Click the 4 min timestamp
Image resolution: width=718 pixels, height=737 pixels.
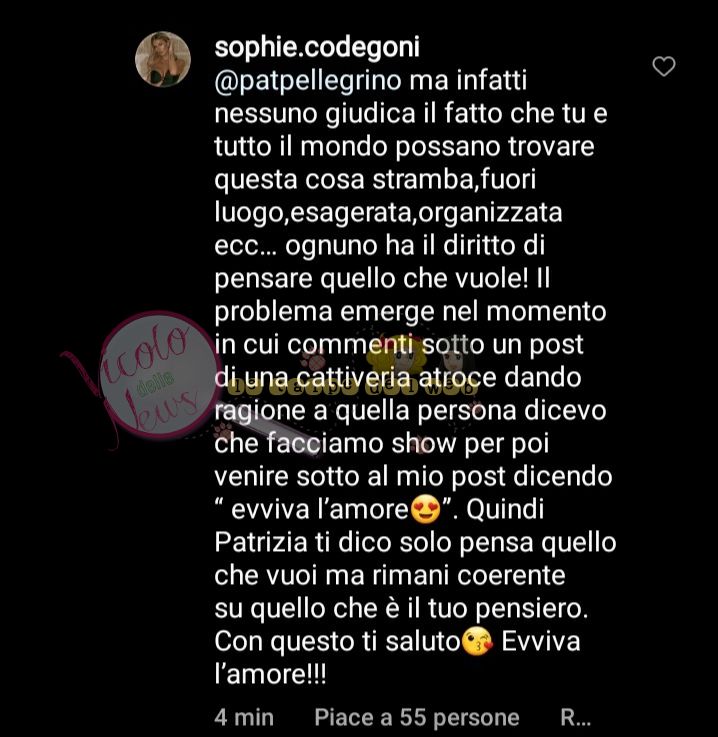pos(244,717)
